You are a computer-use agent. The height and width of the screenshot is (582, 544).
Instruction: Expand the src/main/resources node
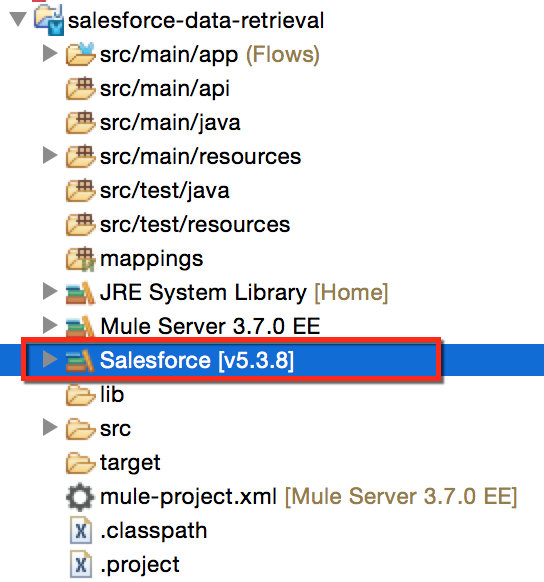tap(50, 156)
